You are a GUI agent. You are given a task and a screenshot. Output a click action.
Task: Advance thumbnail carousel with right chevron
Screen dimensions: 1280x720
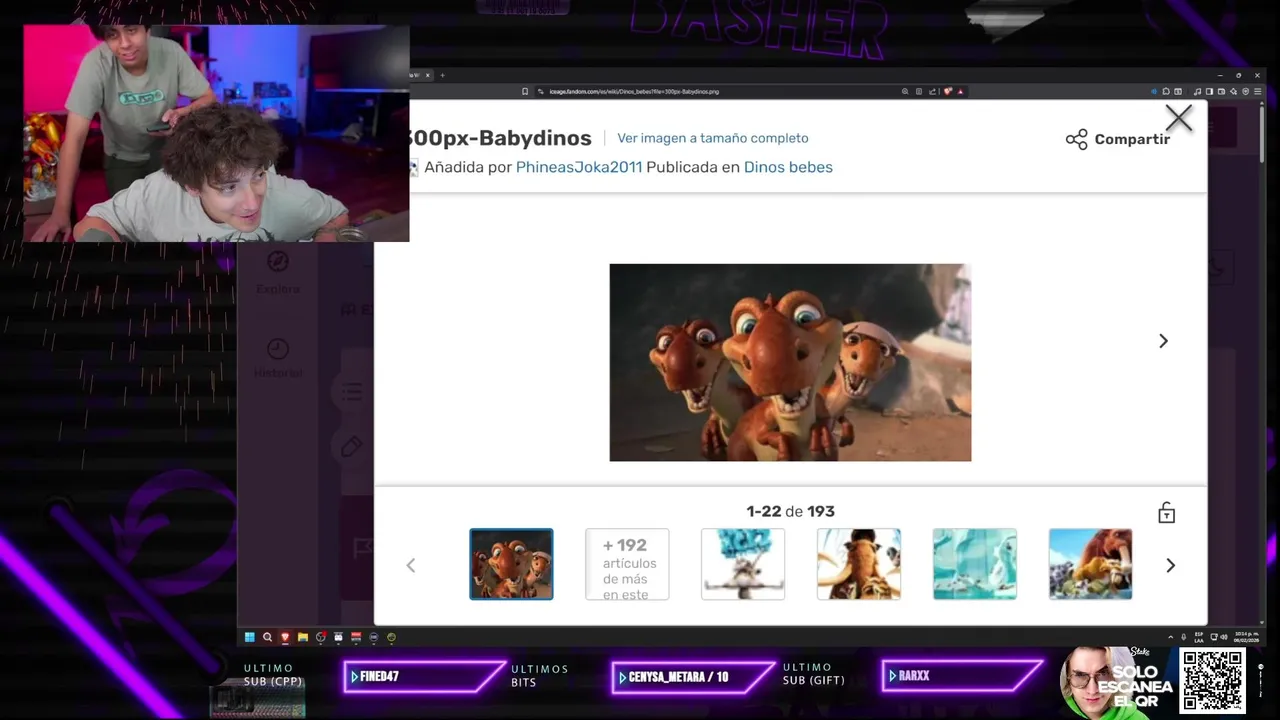(x=1170, y=565)
